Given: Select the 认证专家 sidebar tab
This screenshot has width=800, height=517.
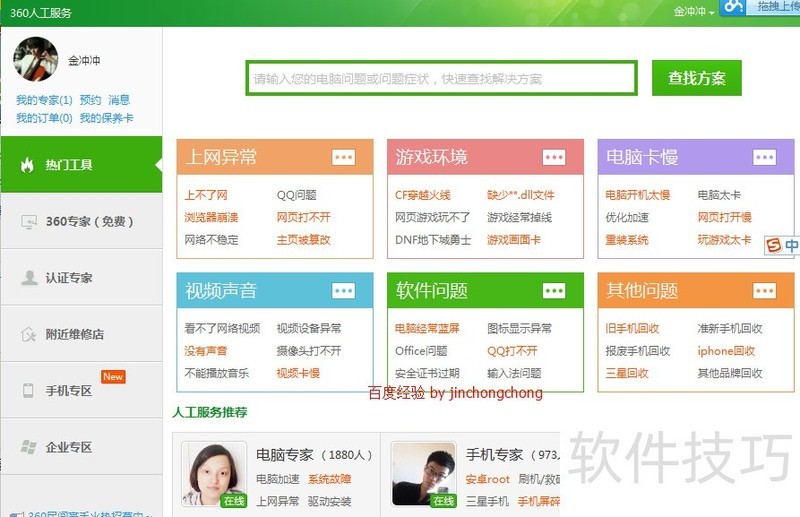Looking at the screenshot, I should (82, 278).
